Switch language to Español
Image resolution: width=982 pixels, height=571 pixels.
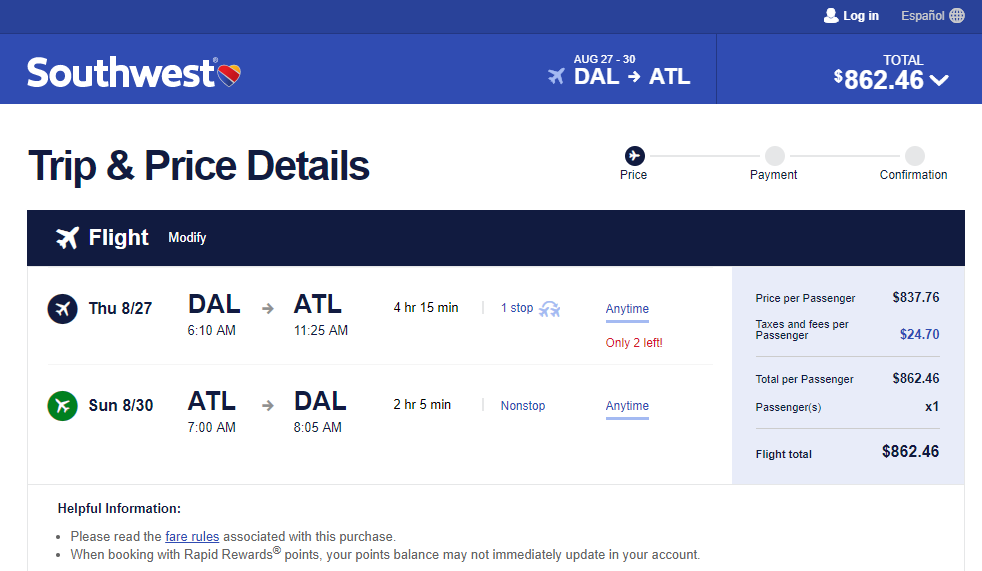922,15
